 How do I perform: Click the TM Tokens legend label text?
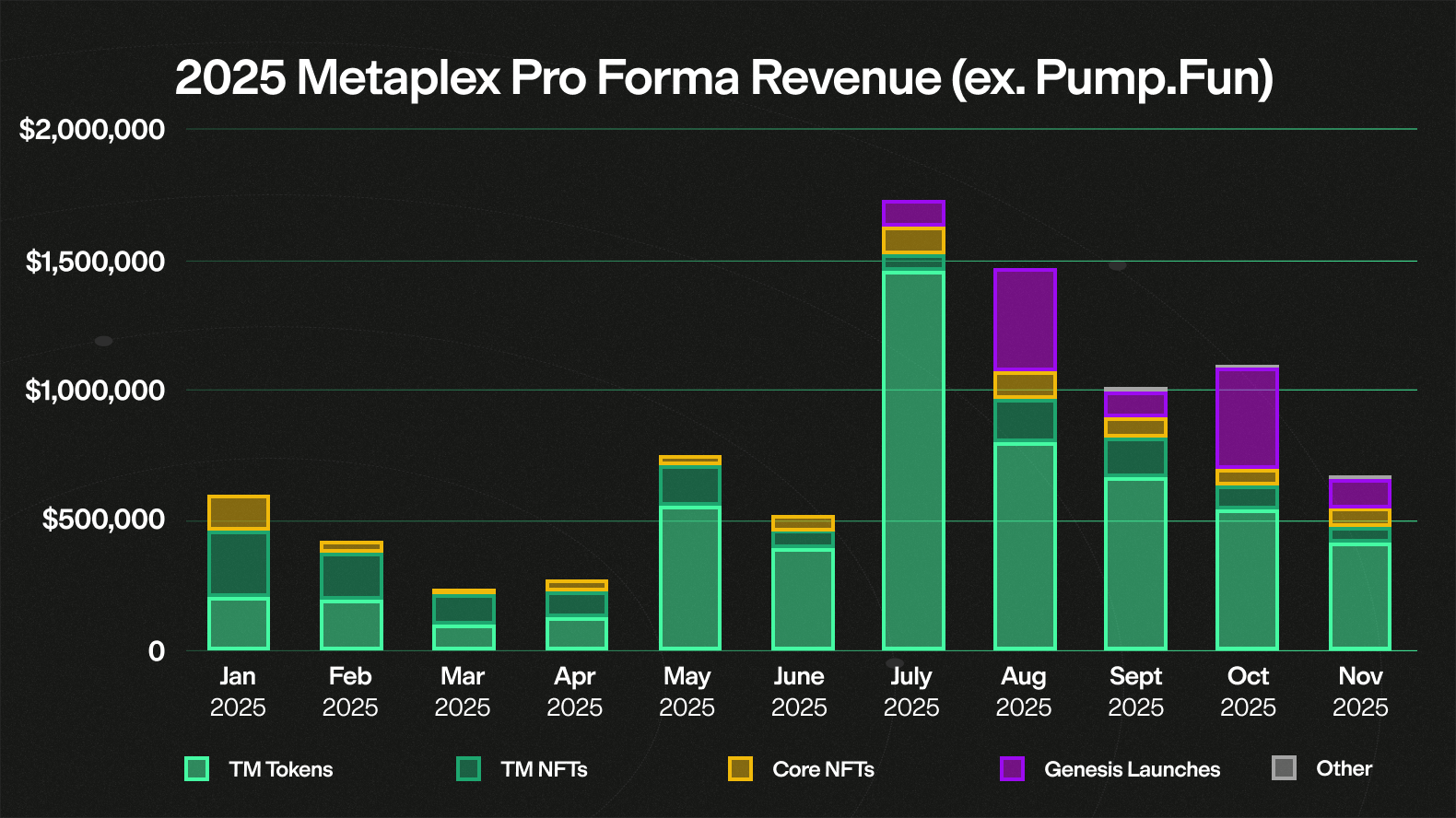point(280,769)
